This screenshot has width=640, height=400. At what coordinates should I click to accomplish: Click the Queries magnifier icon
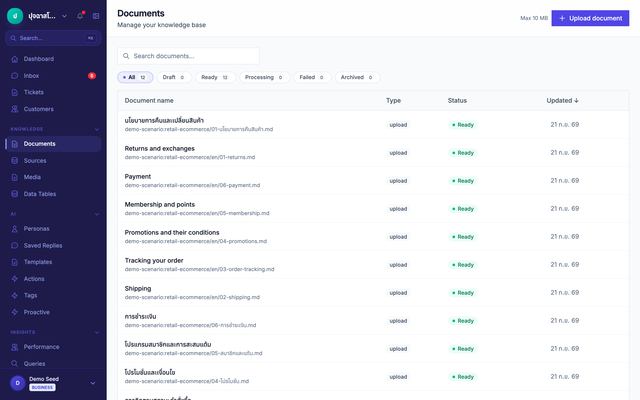(15, 364)
